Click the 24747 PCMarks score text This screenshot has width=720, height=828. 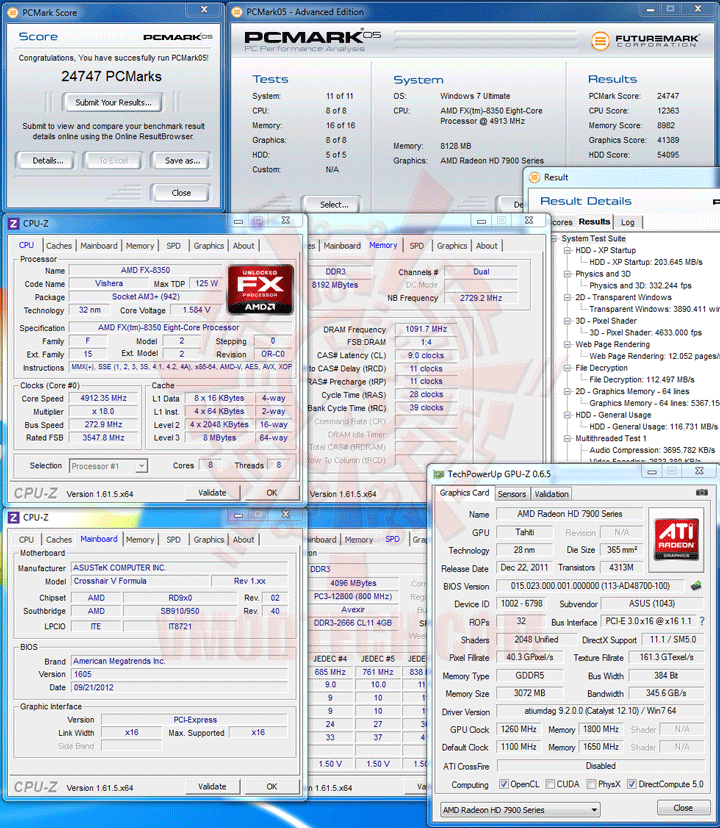pyautogui.click(x=111, y=77)
